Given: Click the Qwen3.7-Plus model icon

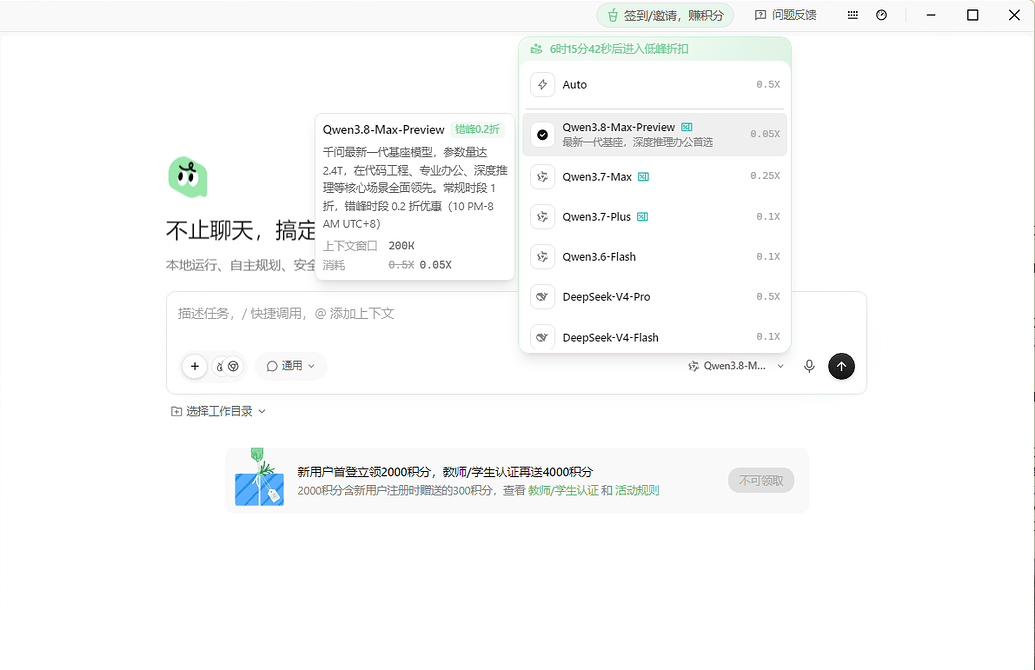Looking at the screenshot, I should 543,217.
